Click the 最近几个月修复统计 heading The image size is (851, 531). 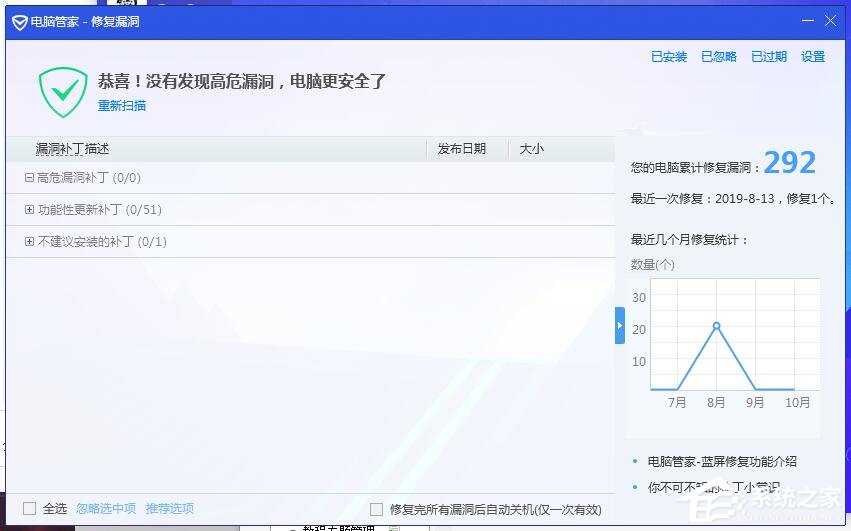tap(689, 239)
